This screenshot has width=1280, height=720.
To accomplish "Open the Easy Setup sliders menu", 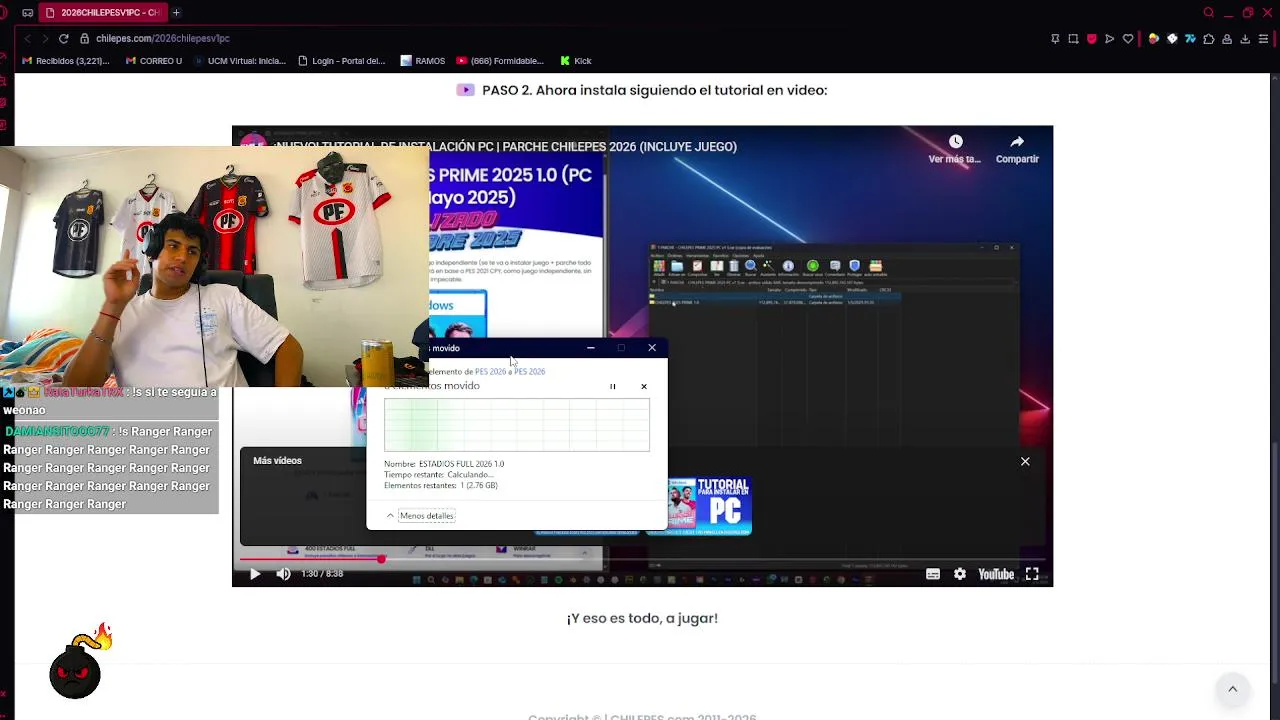I will tap(1264, 39).
